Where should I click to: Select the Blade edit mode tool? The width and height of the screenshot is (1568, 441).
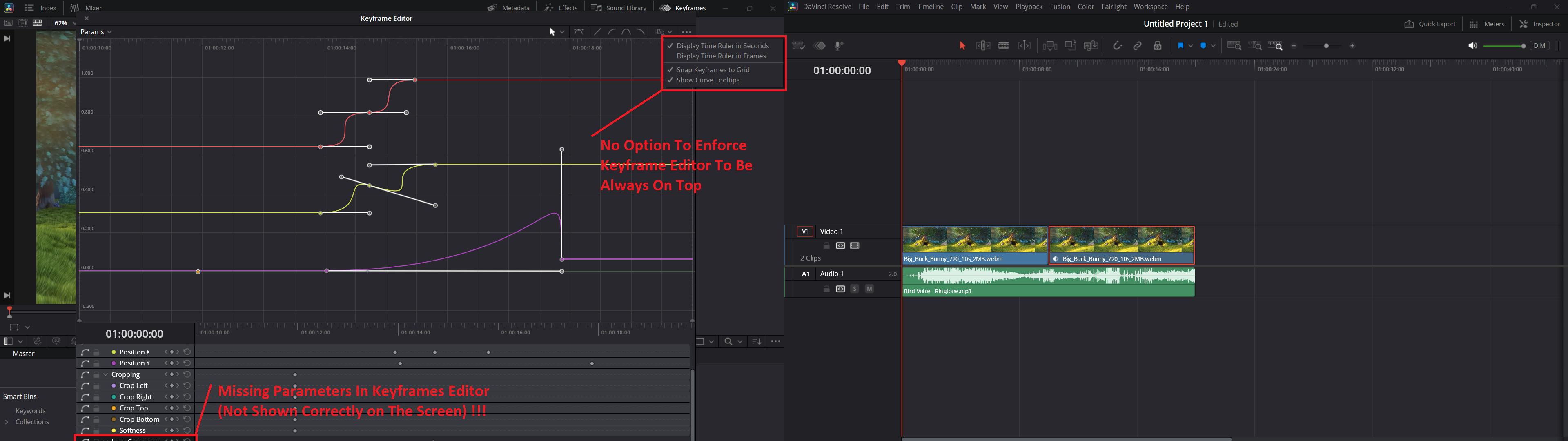pos(1004,46)
